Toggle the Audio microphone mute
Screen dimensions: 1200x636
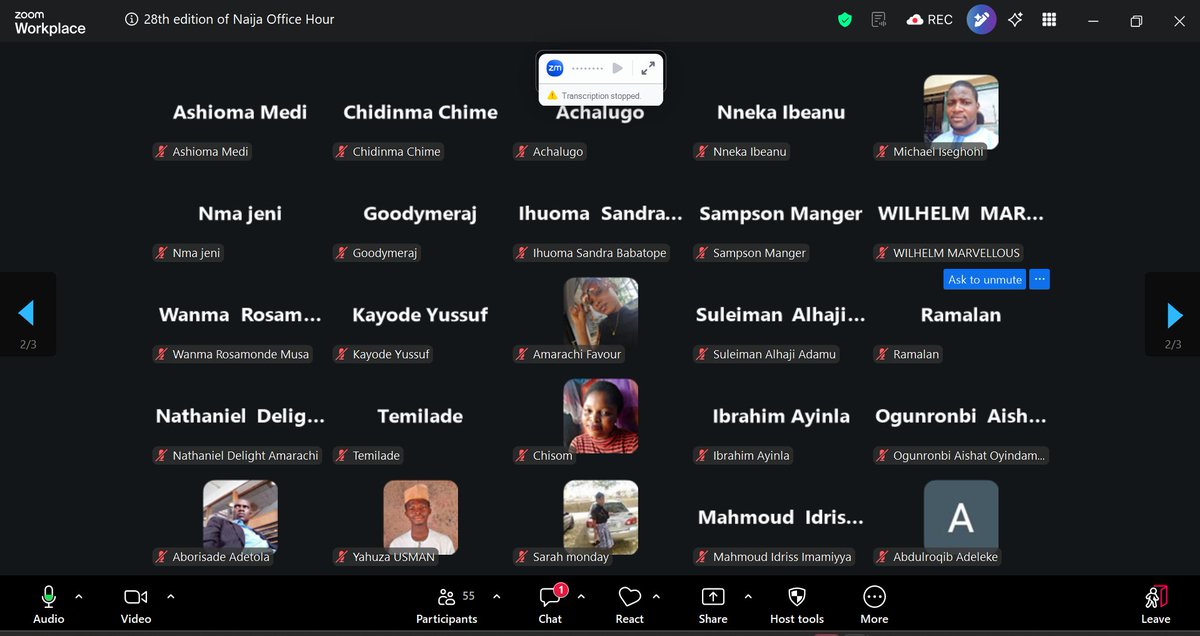pos(48,605)
